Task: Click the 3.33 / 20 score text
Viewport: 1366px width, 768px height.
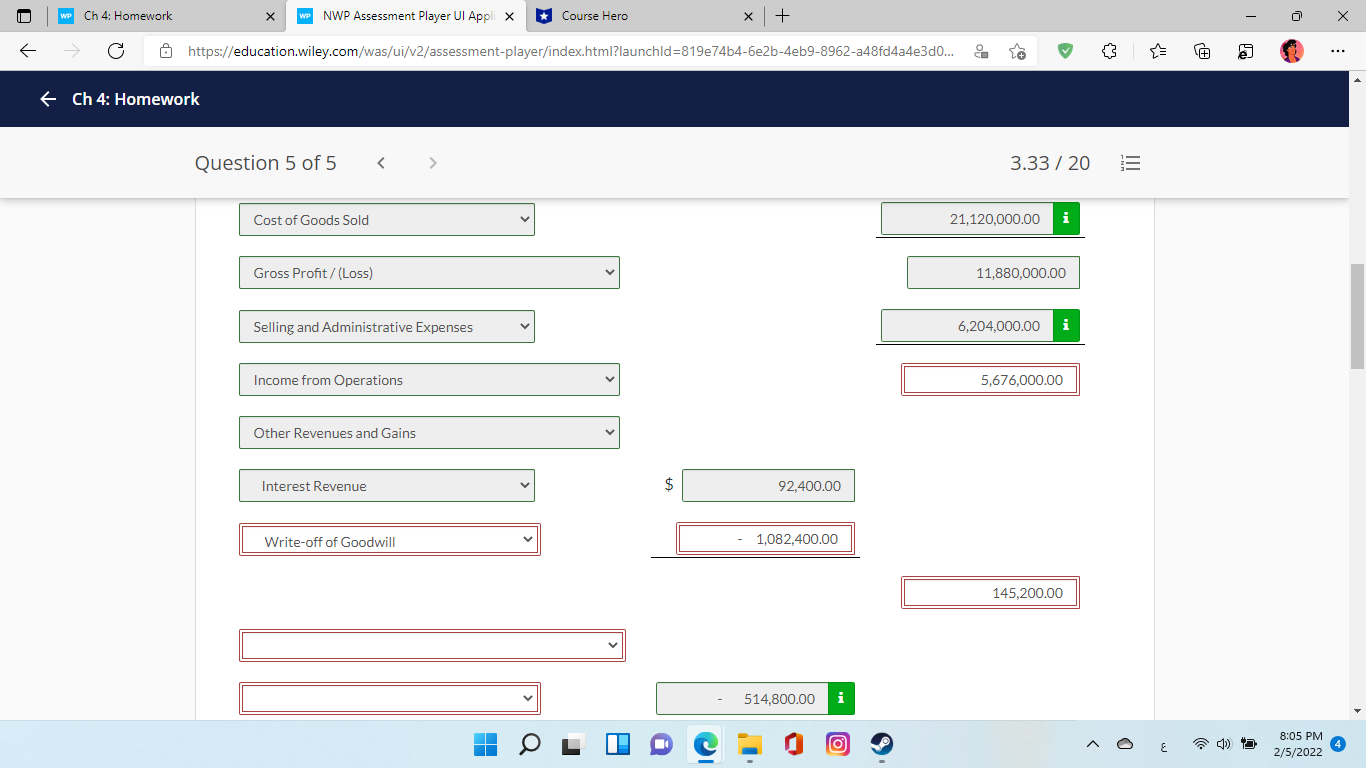Action: (x=1050, y=163)
